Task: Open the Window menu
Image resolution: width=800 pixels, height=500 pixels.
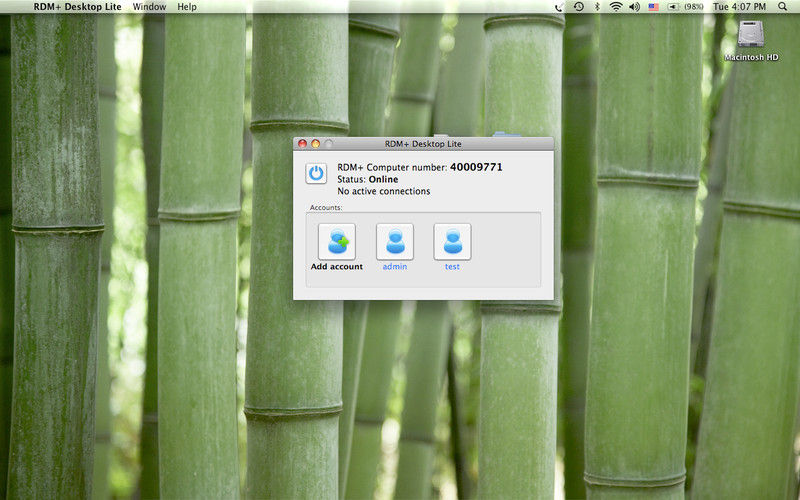Action: coord(149,7)
